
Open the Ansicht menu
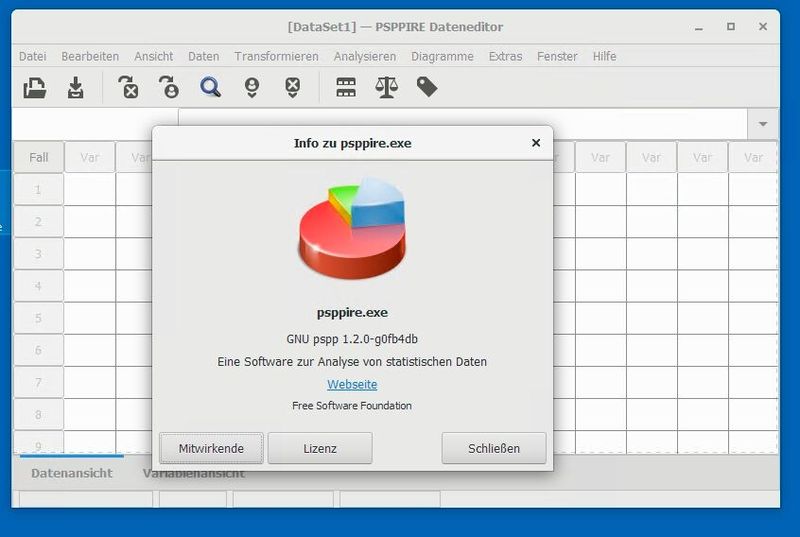(154, 56)
